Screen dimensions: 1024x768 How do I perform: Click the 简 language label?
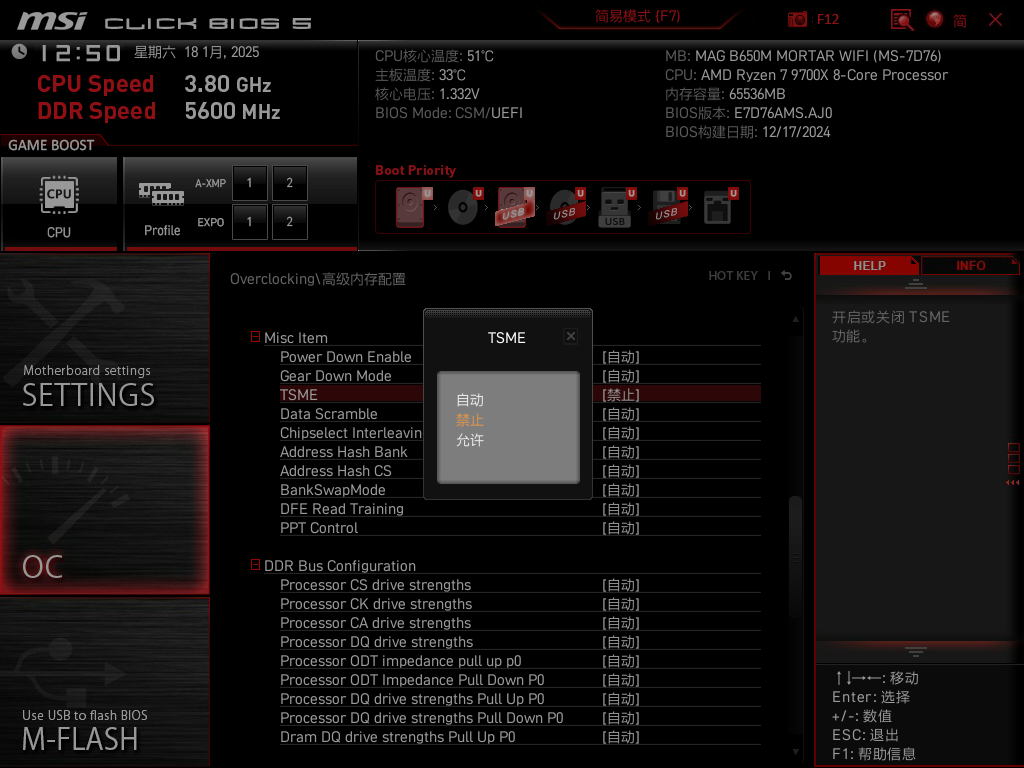(960, 20)
